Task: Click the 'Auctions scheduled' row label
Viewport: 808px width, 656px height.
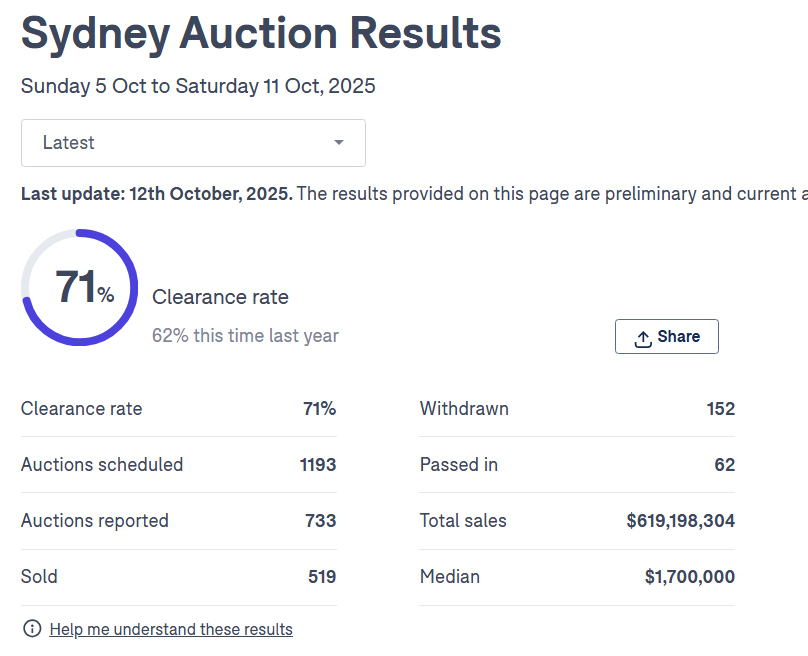Action: tap(102, 465)
